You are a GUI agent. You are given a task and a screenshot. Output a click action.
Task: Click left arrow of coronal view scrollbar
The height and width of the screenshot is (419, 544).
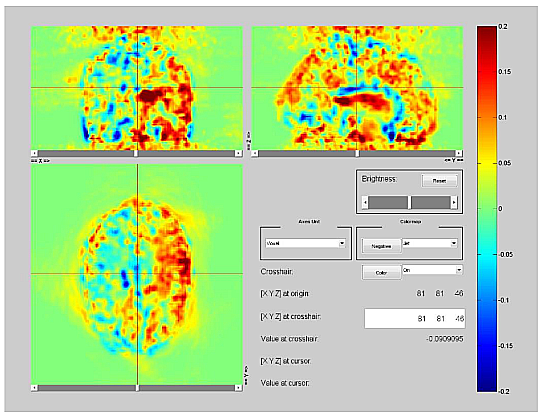(34, 153)
